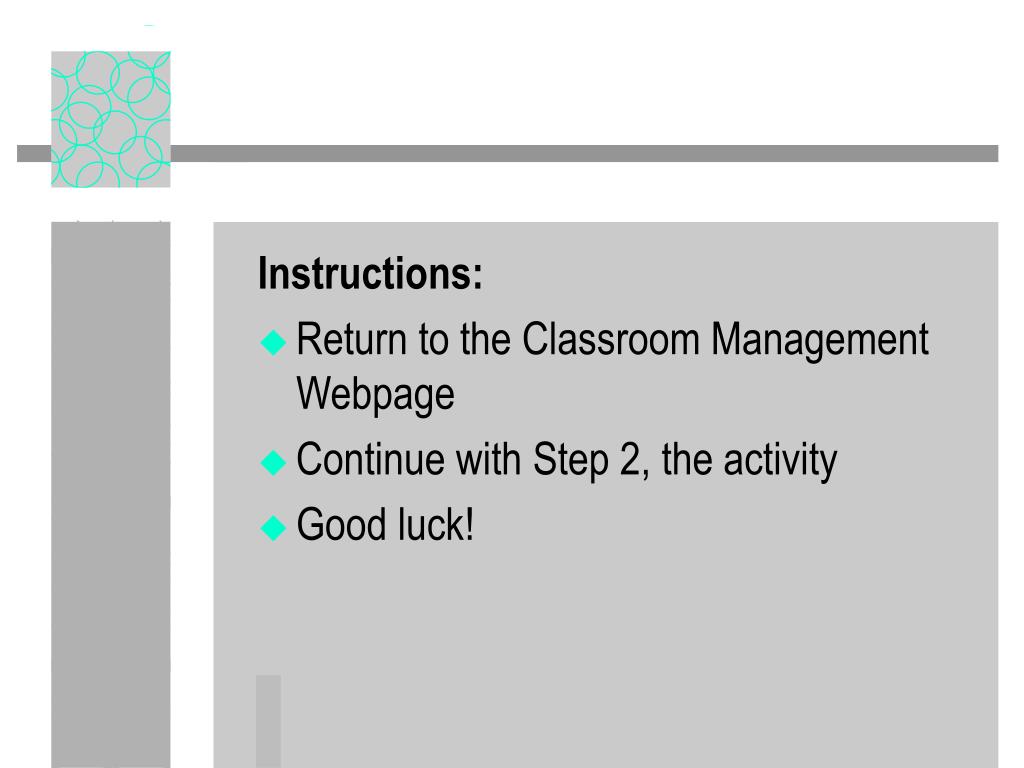Select the diamond bullet beside Return line

273,342
